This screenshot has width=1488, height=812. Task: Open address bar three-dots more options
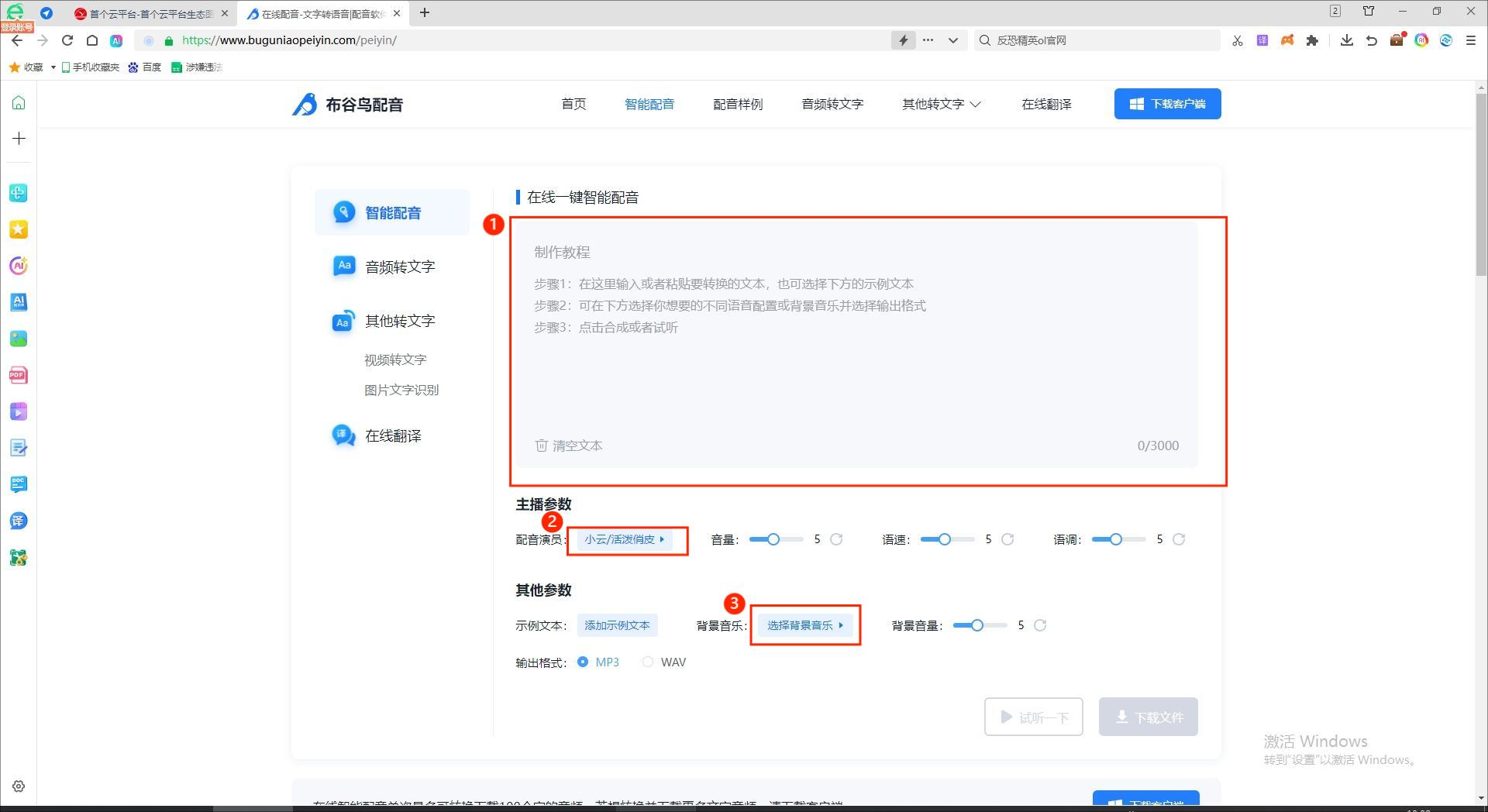(x=928, y=40)
